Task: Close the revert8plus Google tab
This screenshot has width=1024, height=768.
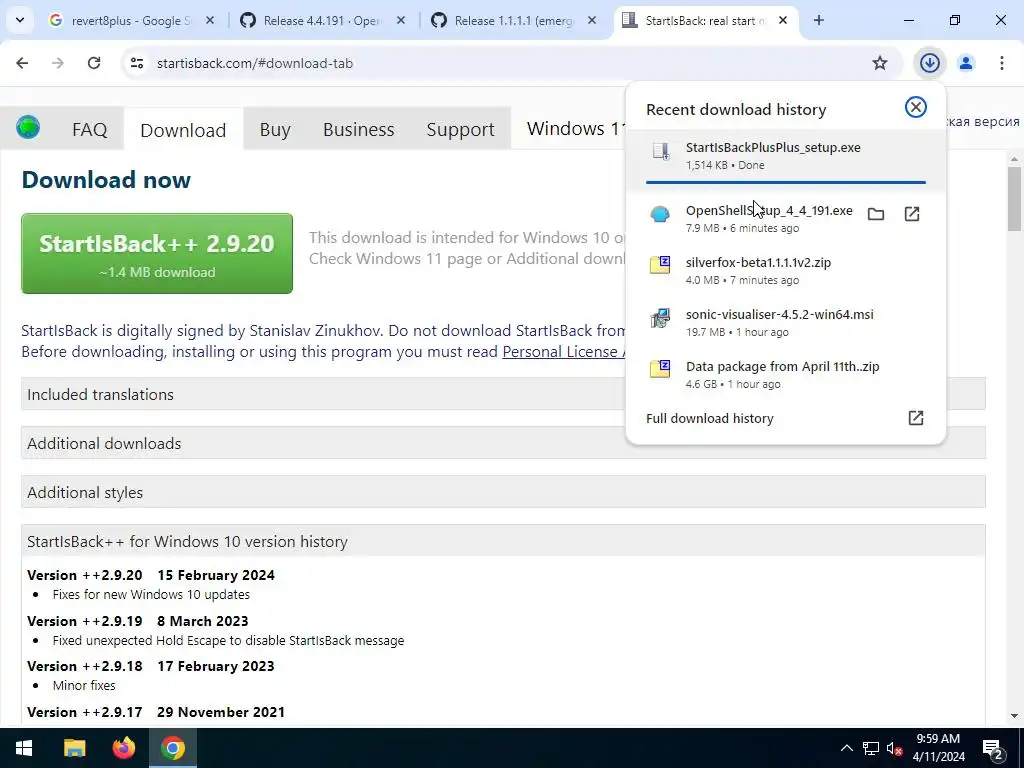Action: coord(210,20)
